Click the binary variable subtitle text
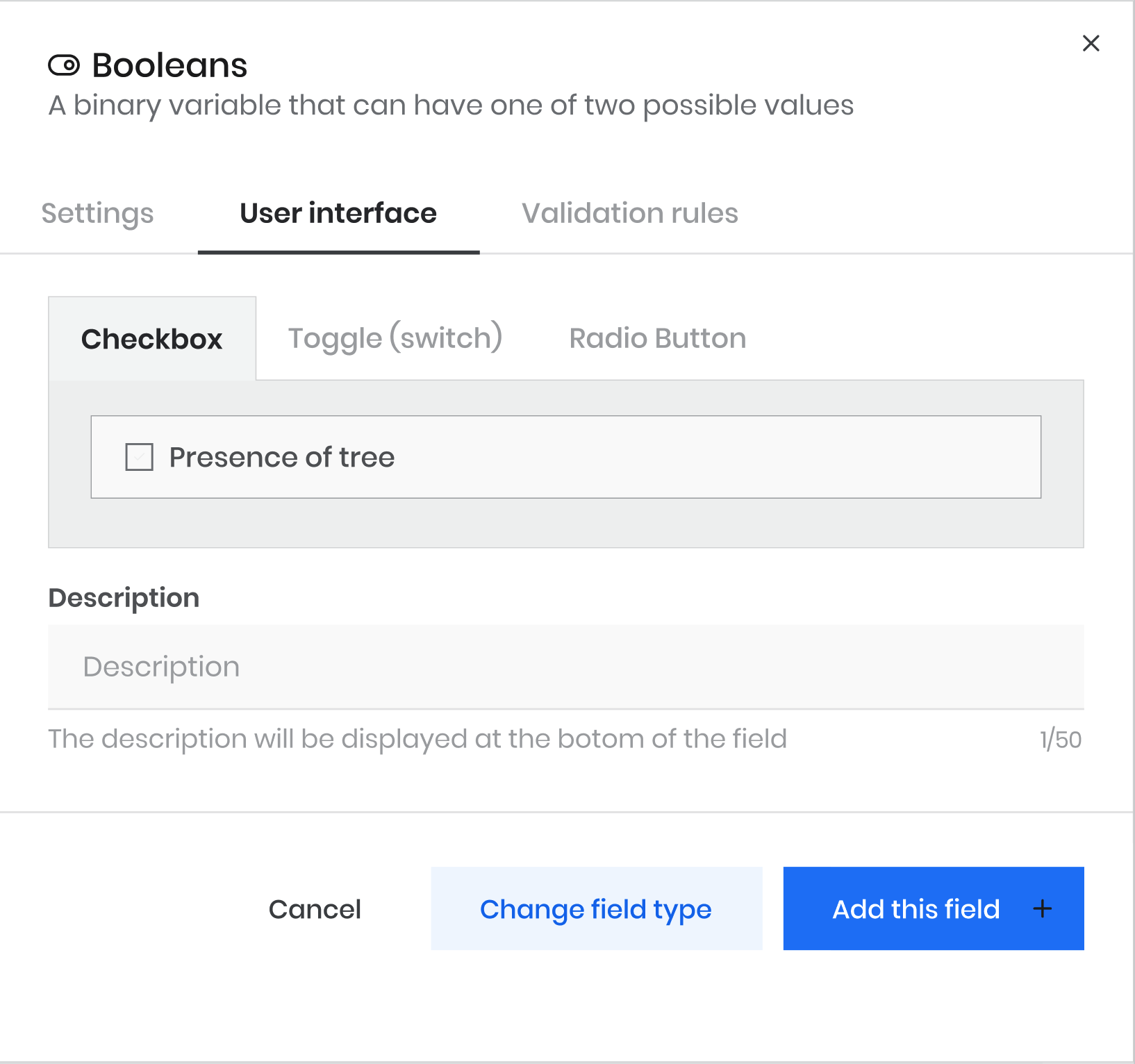 coord(451,106)
